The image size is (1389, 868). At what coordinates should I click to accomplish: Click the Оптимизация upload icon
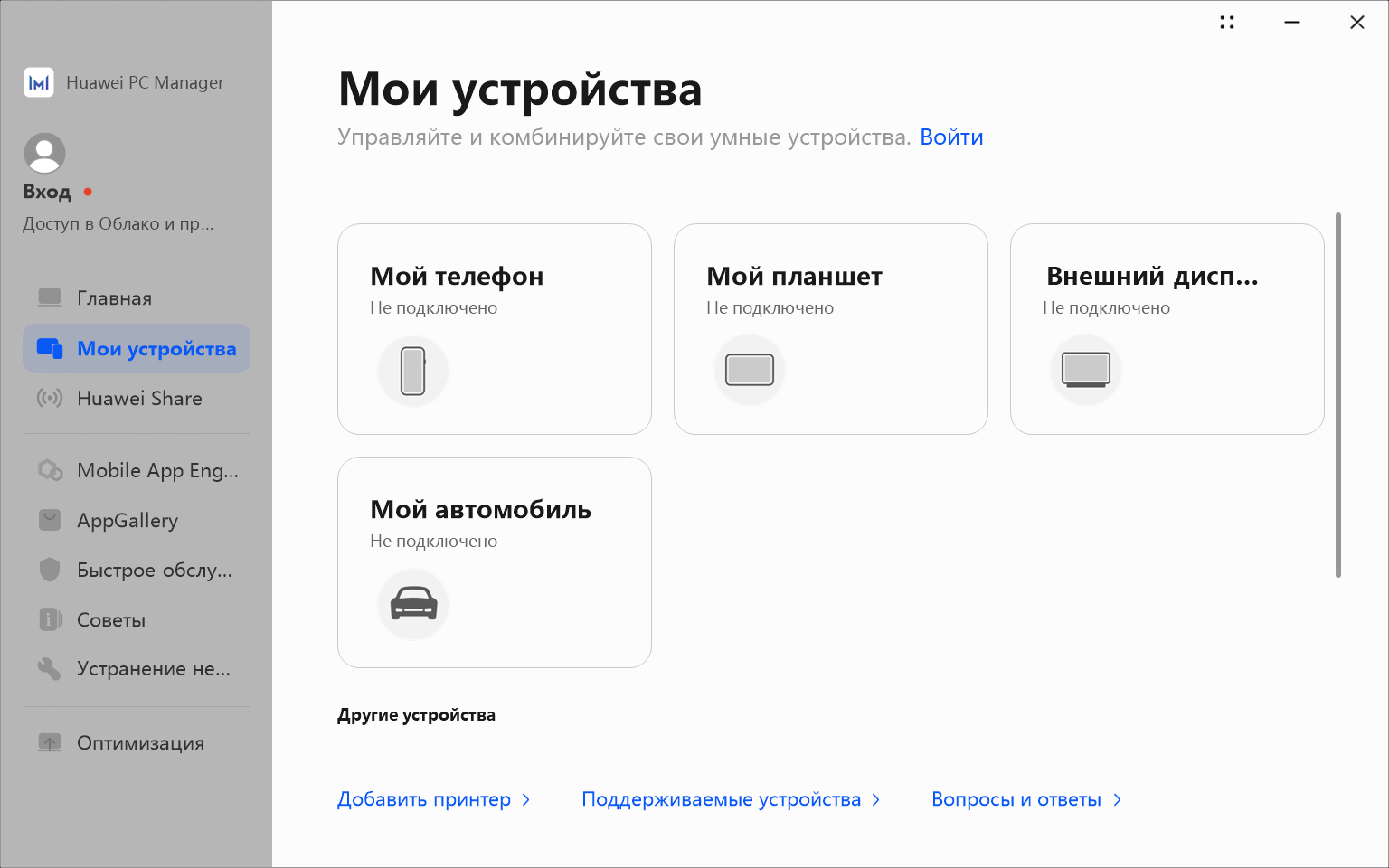[50, 742]
